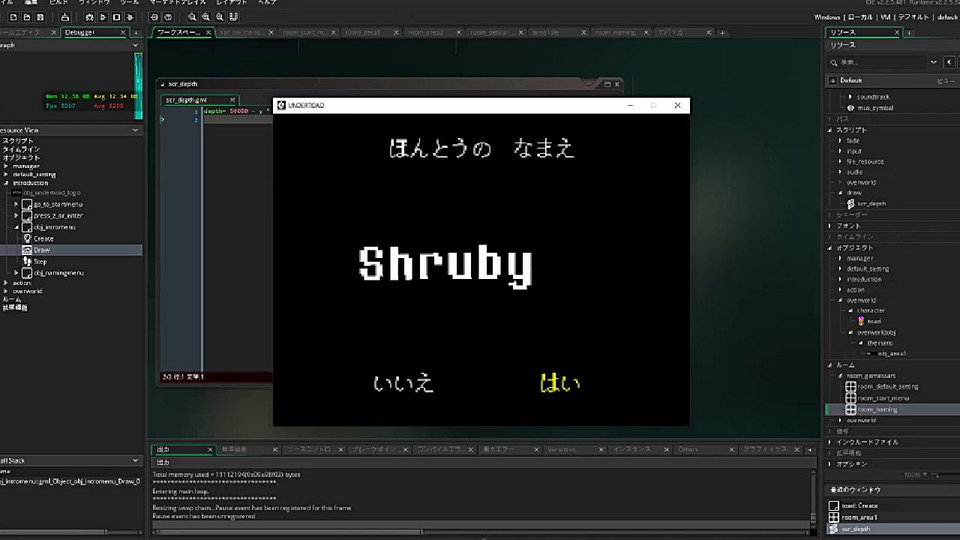This screenshot has height=540, width=960.
Task: Open the ヘルプ menu in menu bar
Action: pos(266,2)
